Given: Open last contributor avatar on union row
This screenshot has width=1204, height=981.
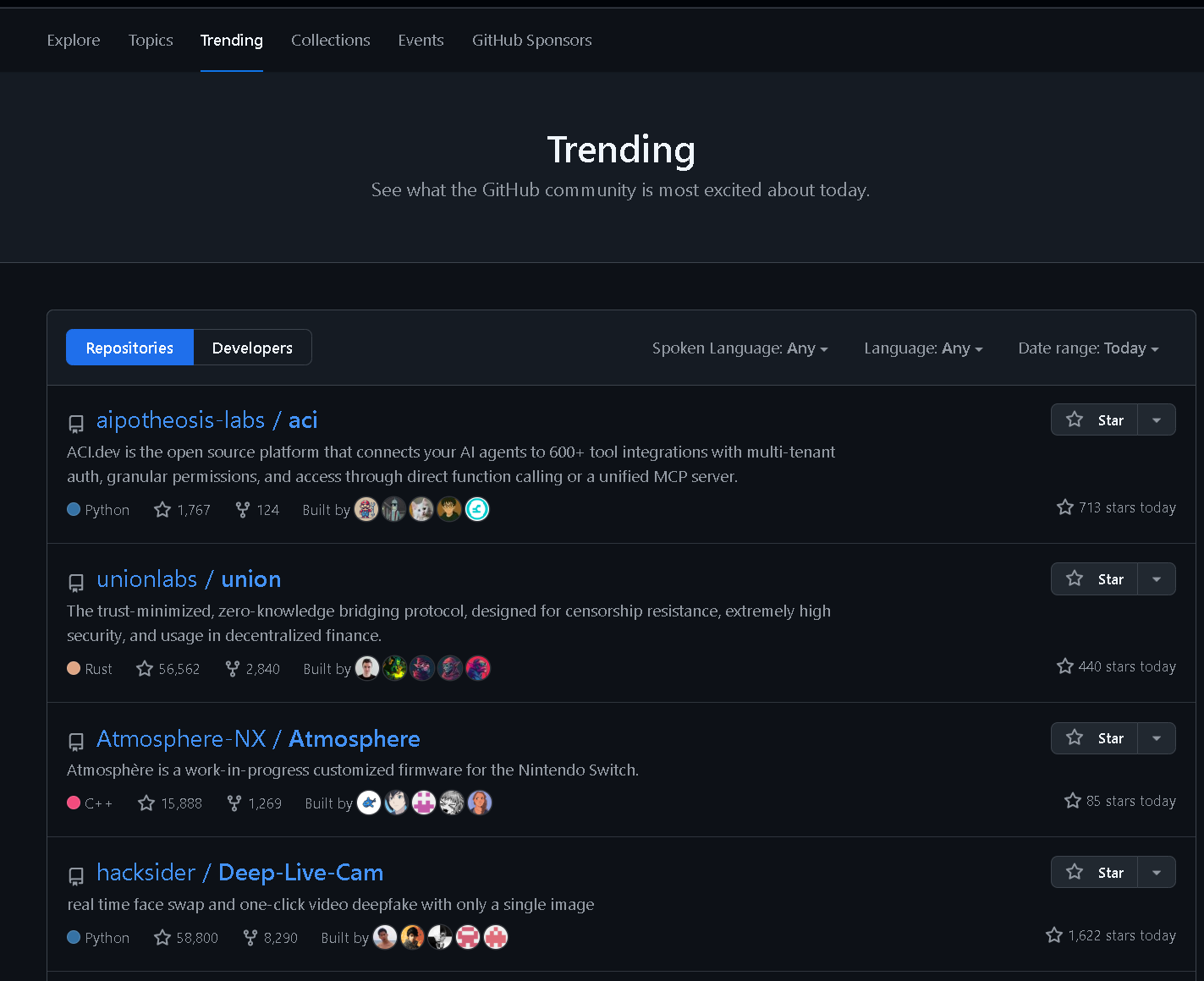Looking at the screenshot, I should point(478,668).
